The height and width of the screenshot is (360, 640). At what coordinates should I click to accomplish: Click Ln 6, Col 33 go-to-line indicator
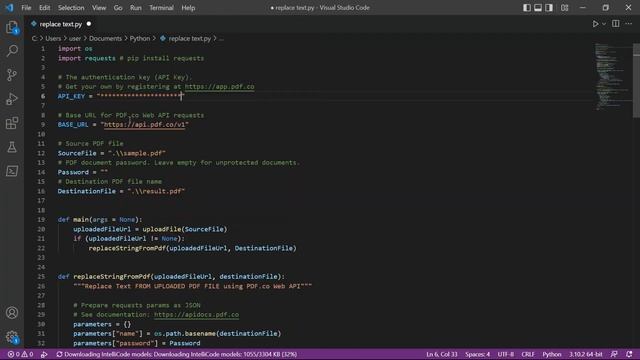pos(442,354)
